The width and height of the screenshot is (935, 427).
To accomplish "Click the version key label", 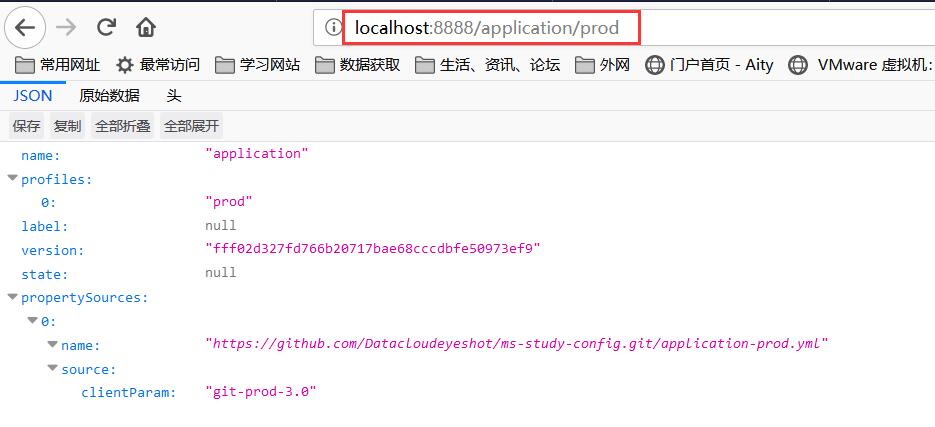I will (53, 250).
